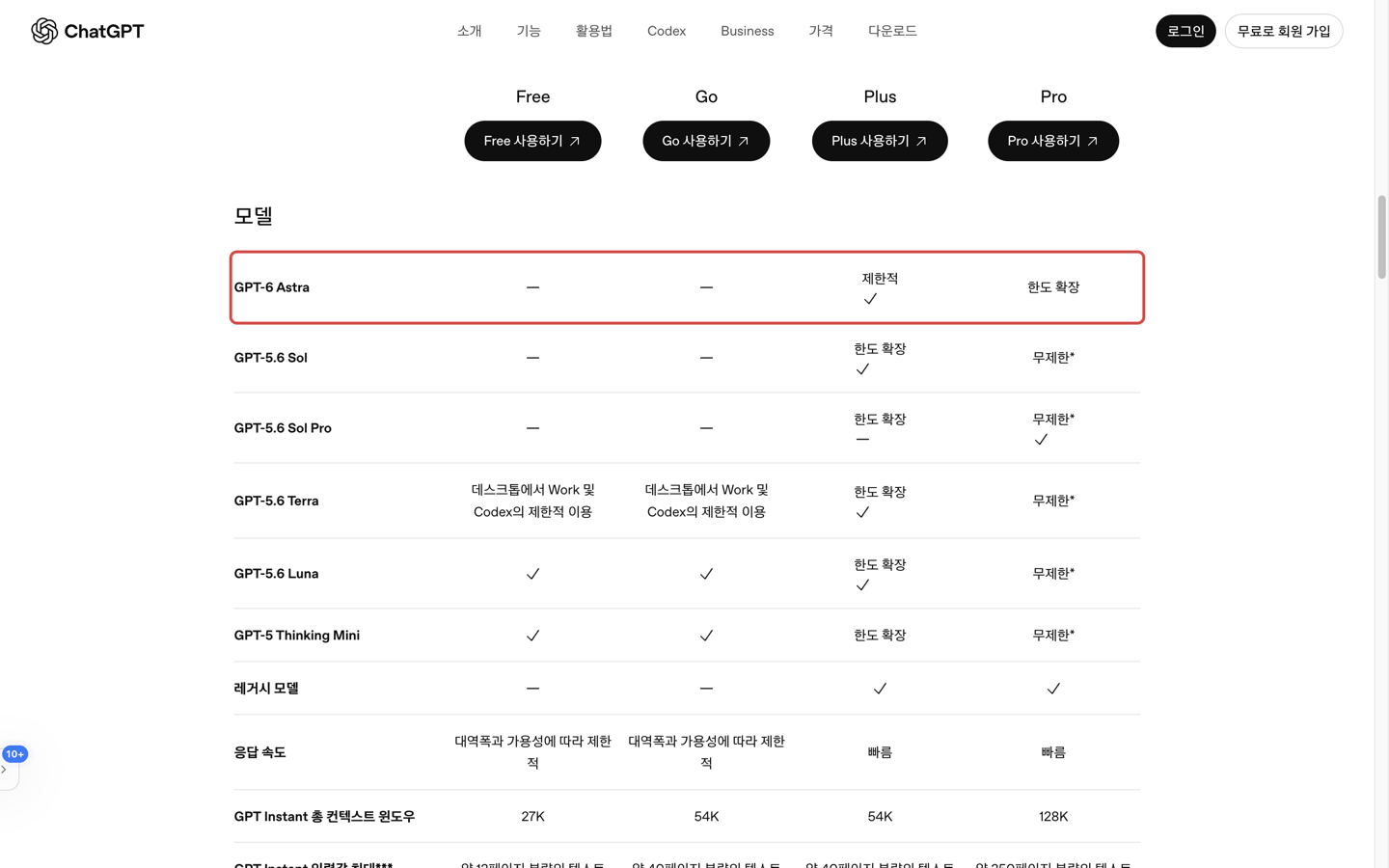Click the GPT-5.6 Terra row label
The width and height of the screenshot is (1389, 868).
[276, 501]
